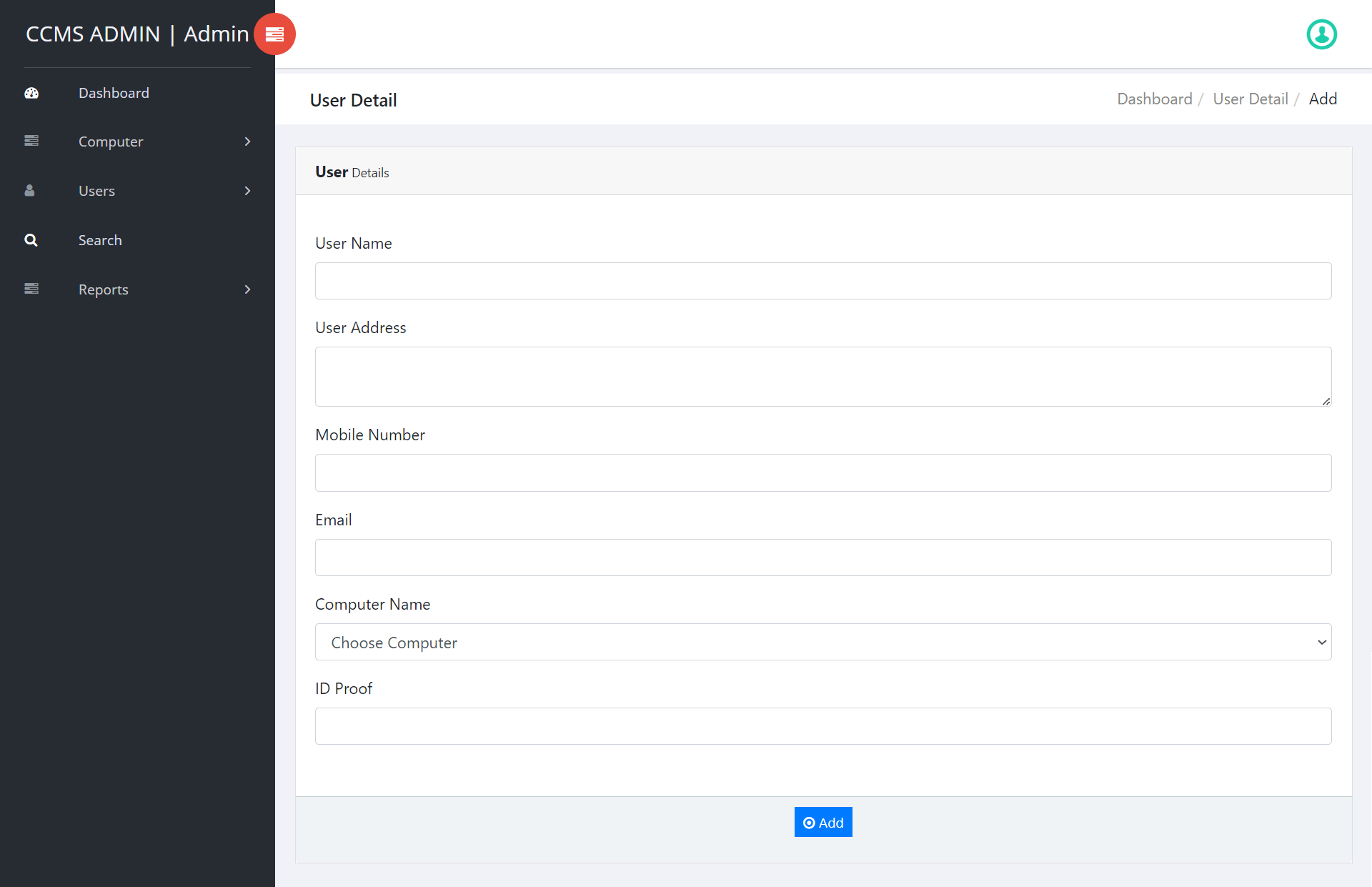
Task: Expand the Users submenu chevron
Action: click(247, 191)
